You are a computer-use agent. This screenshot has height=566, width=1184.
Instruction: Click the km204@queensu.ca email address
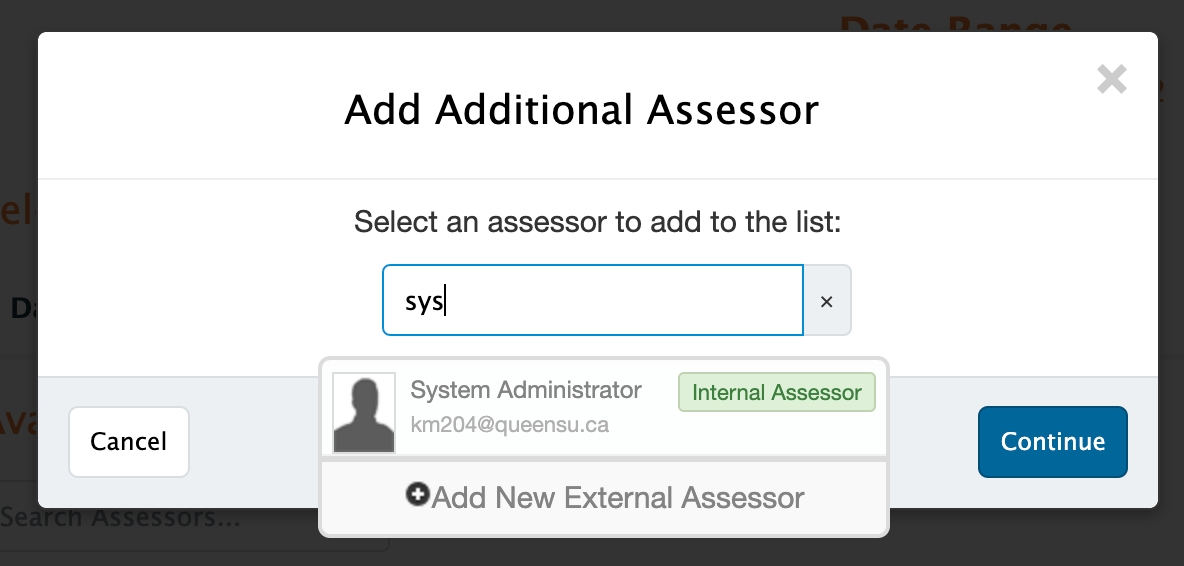[509, 424]
